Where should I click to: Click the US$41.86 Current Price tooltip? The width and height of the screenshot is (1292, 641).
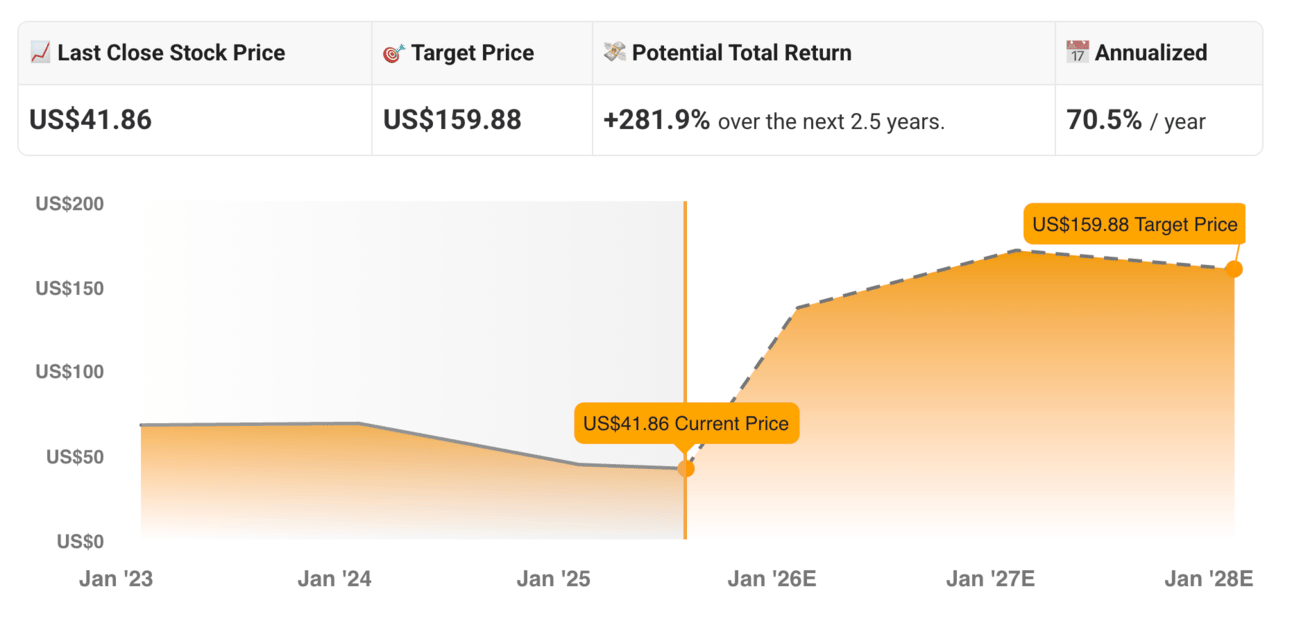(685, 423)
